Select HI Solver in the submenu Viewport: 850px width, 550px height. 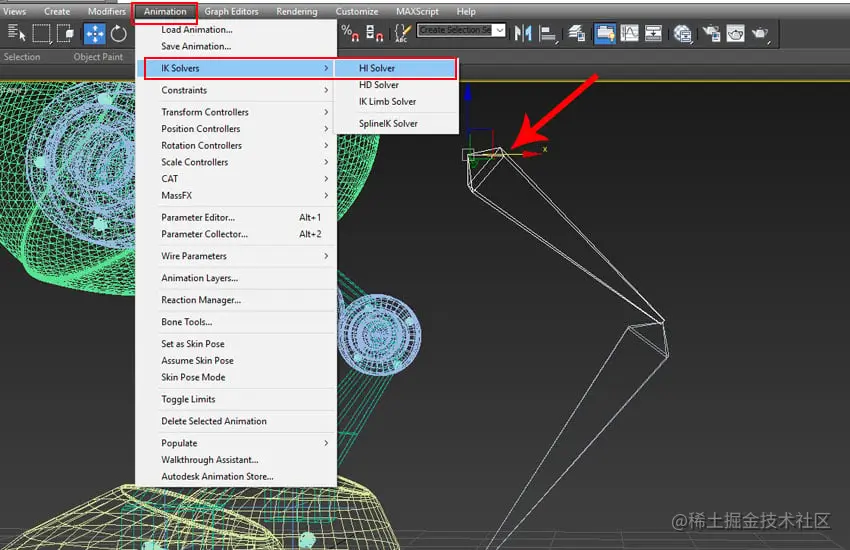(396, 68)
